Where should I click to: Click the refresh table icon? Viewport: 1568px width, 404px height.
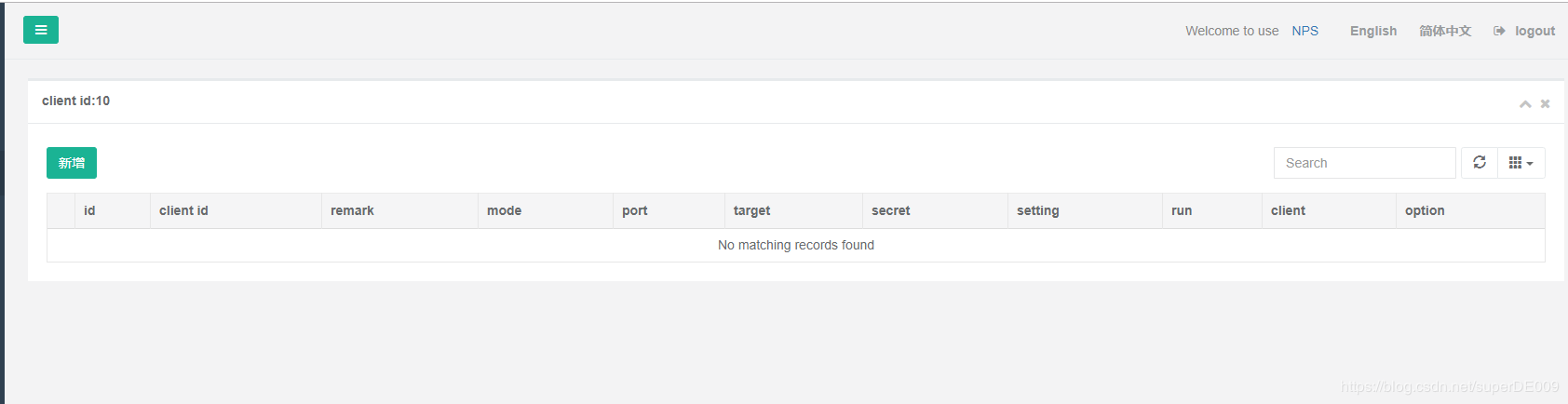(x=1479, y=163)
